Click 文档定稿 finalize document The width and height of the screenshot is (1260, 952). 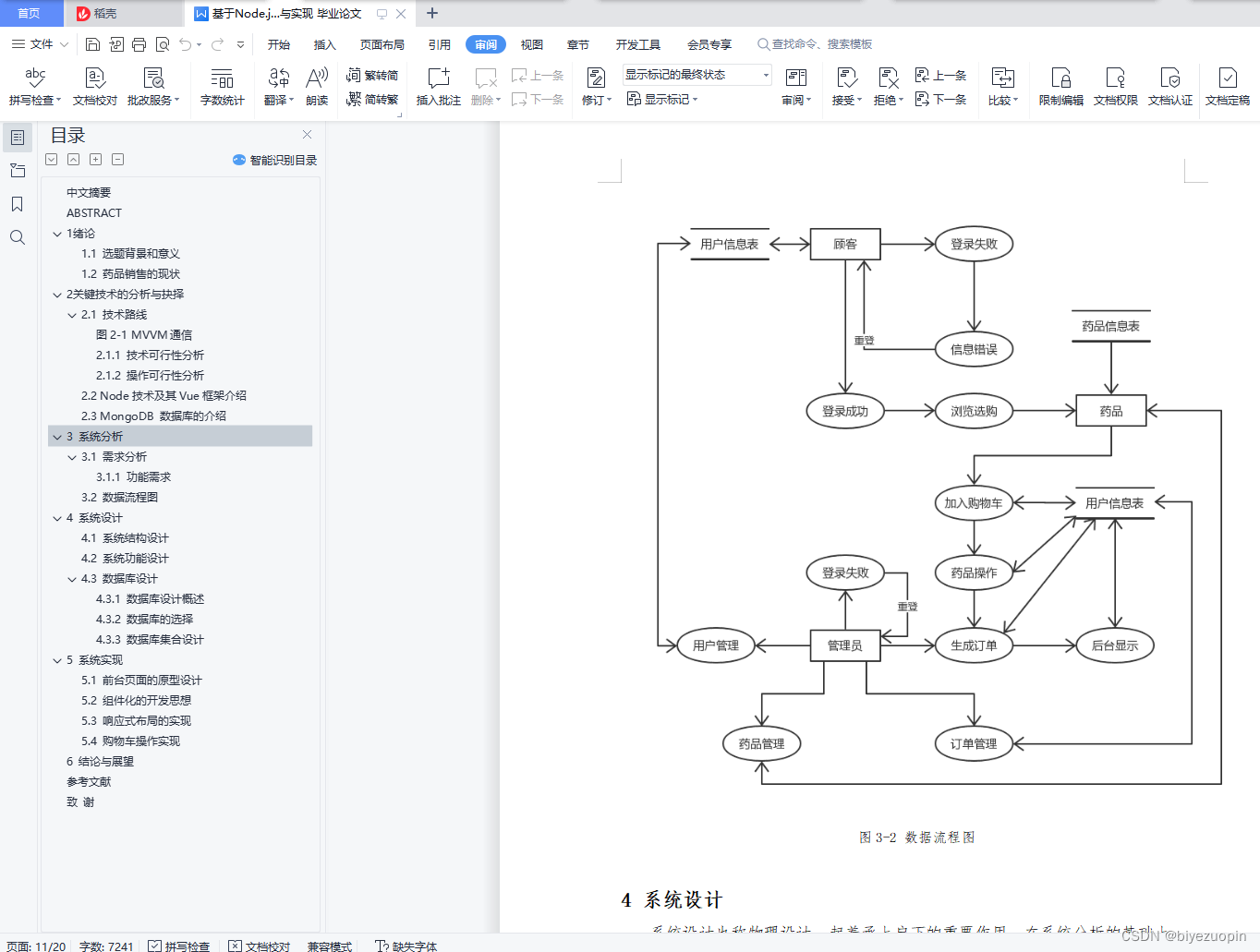point(1228,86)
